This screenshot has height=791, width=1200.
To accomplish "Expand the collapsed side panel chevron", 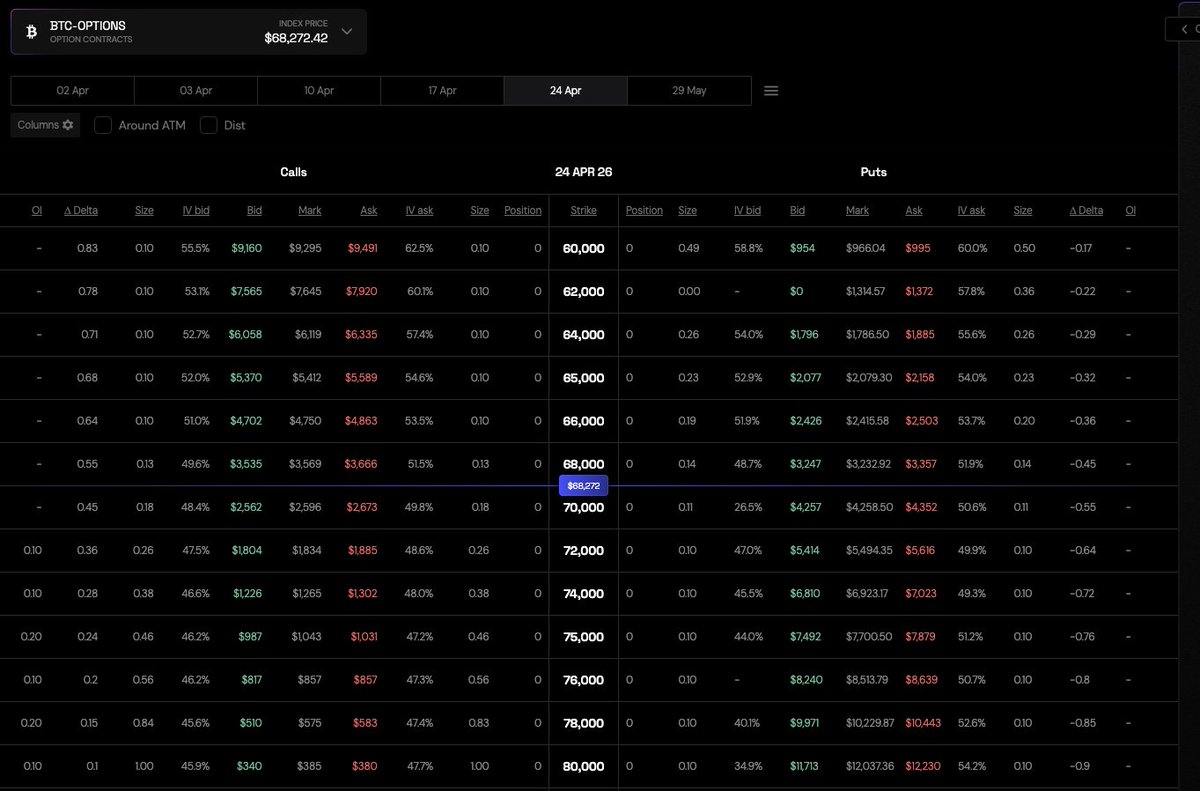I will tap(1184, 29).
